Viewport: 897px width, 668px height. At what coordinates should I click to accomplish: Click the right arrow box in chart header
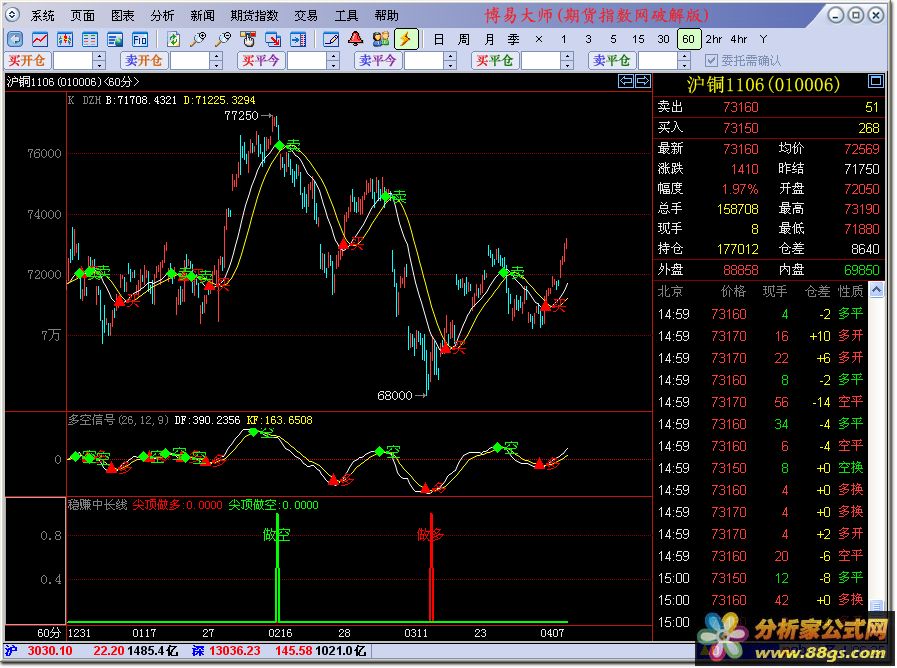642,81
